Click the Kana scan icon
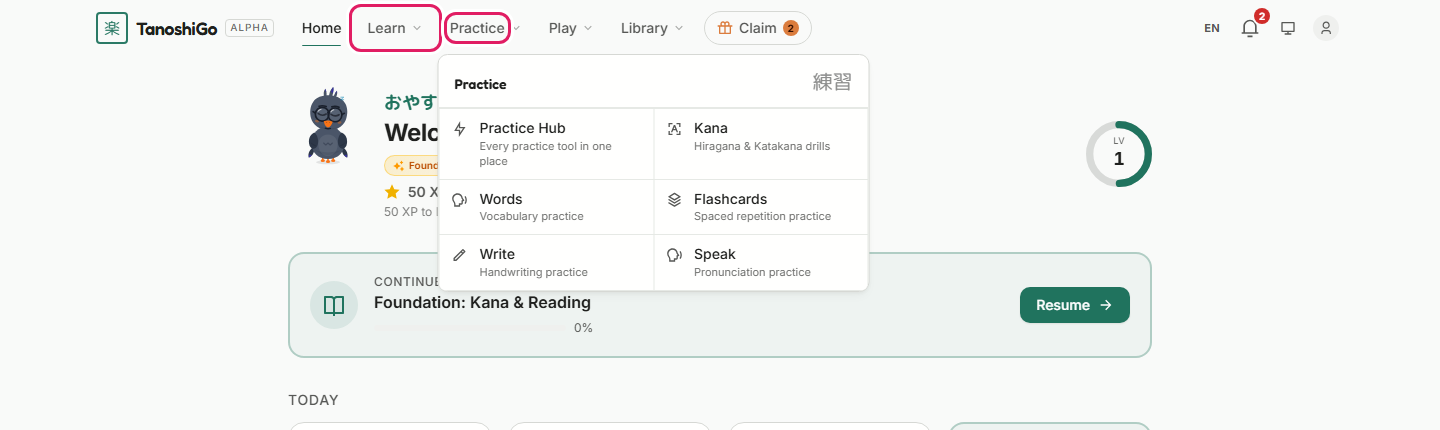The image size is (1440, 430). coord(675,129)
